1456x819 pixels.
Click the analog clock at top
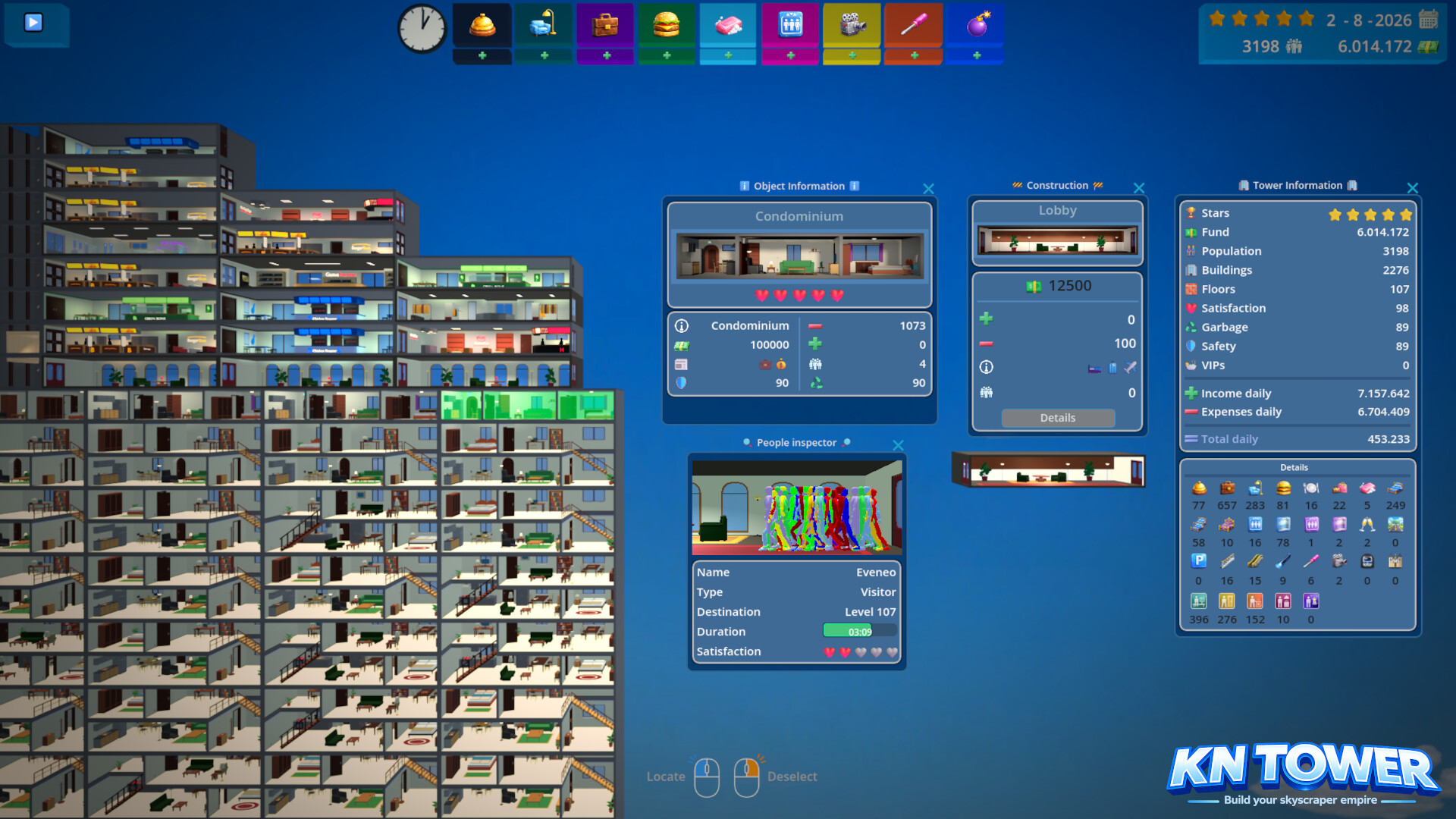[422, 29]
